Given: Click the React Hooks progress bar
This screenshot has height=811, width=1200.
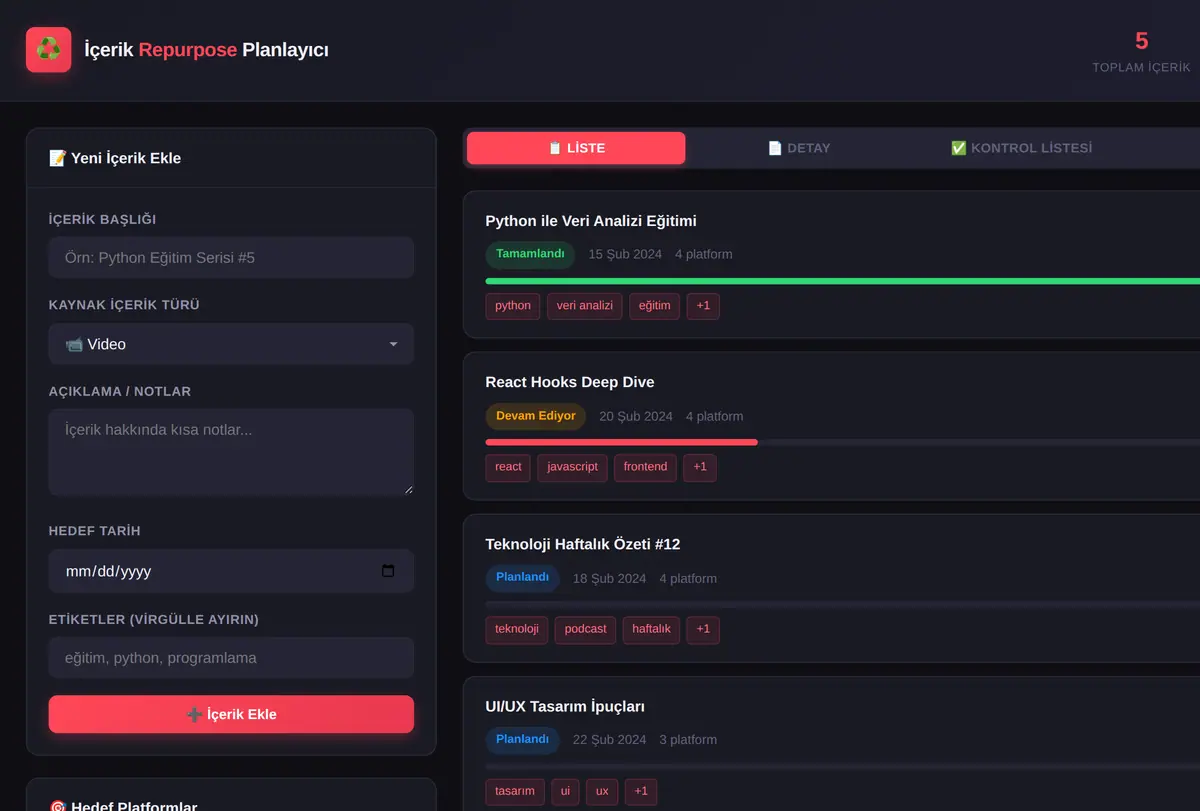Looking at the screenshot, I should point(842,442).
